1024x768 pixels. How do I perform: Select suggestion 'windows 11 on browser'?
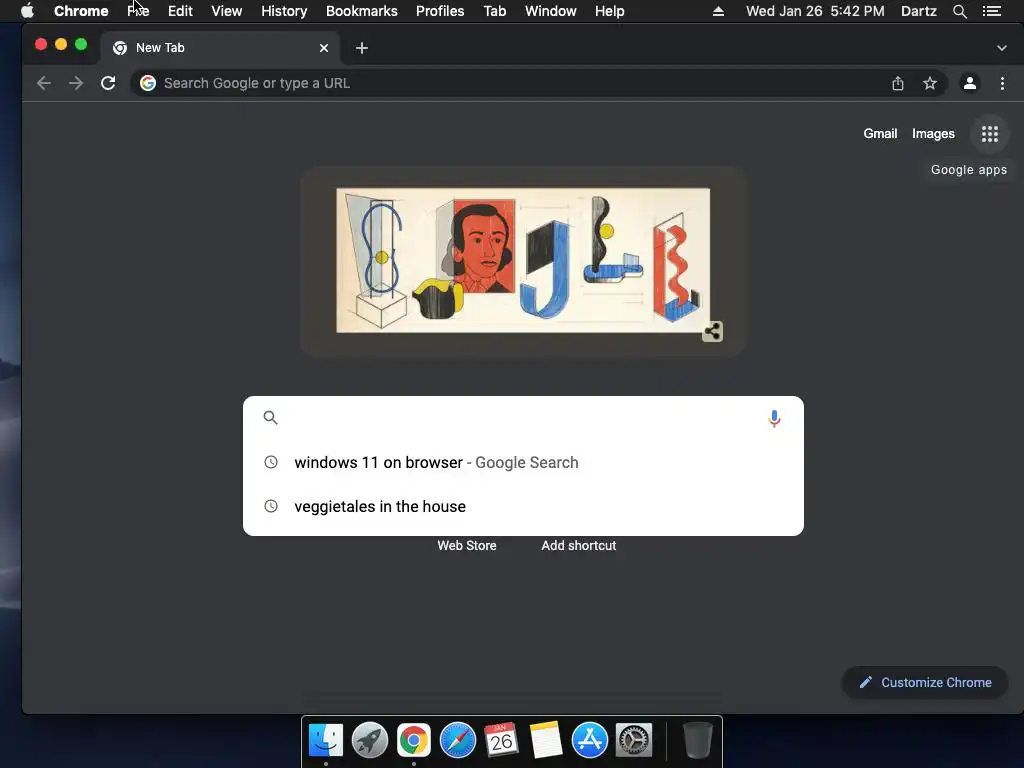pos(523,462)
